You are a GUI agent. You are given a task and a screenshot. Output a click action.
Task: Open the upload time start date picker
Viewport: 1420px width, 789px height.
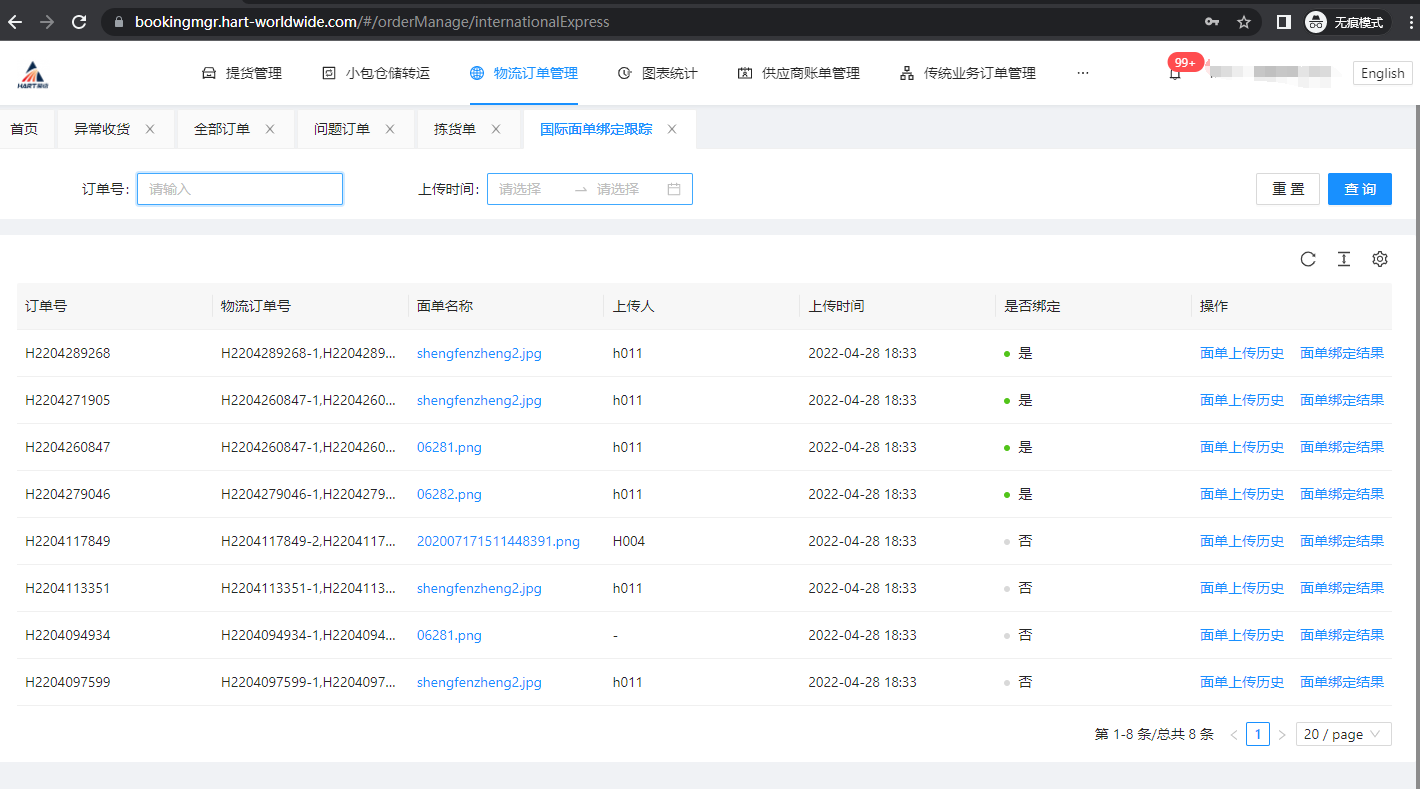click(528, 189)
